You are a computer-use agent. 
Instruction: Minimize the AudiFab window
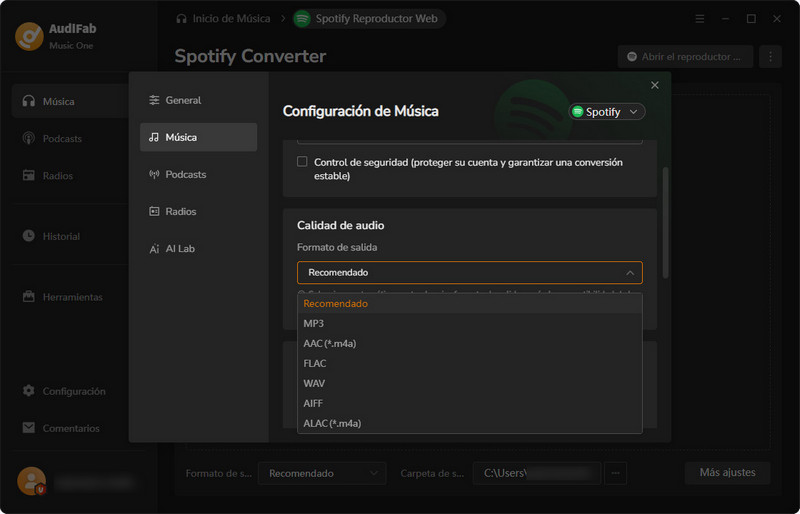(x=725, y=19)
